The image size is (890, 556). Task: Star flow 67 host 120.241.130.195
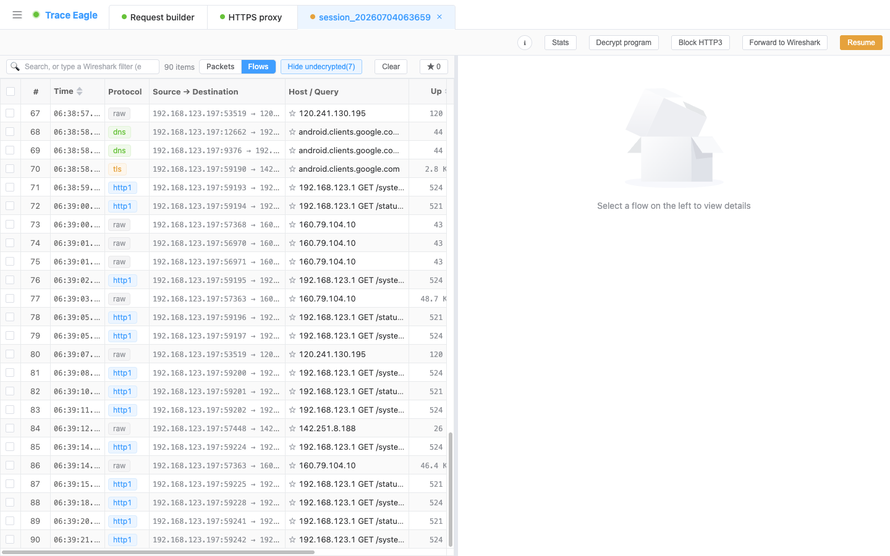(x=292, y=113)
